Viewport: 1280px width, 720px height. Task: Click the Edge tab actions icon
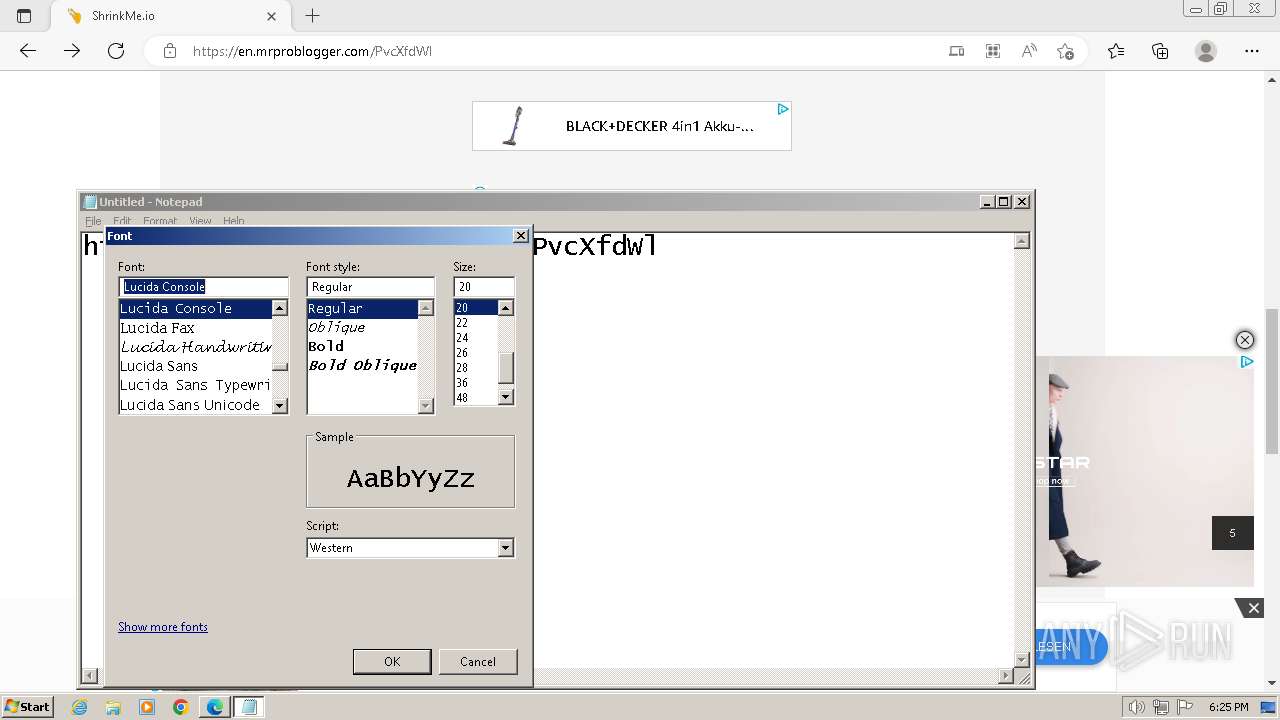click(24, 16)
